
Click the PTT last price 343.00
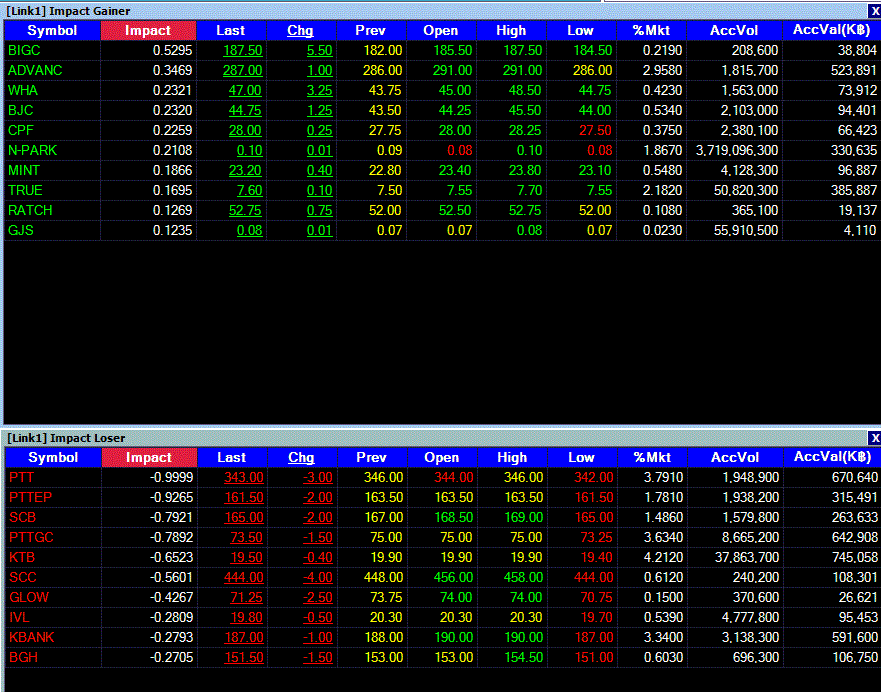[x=244, y=477]
